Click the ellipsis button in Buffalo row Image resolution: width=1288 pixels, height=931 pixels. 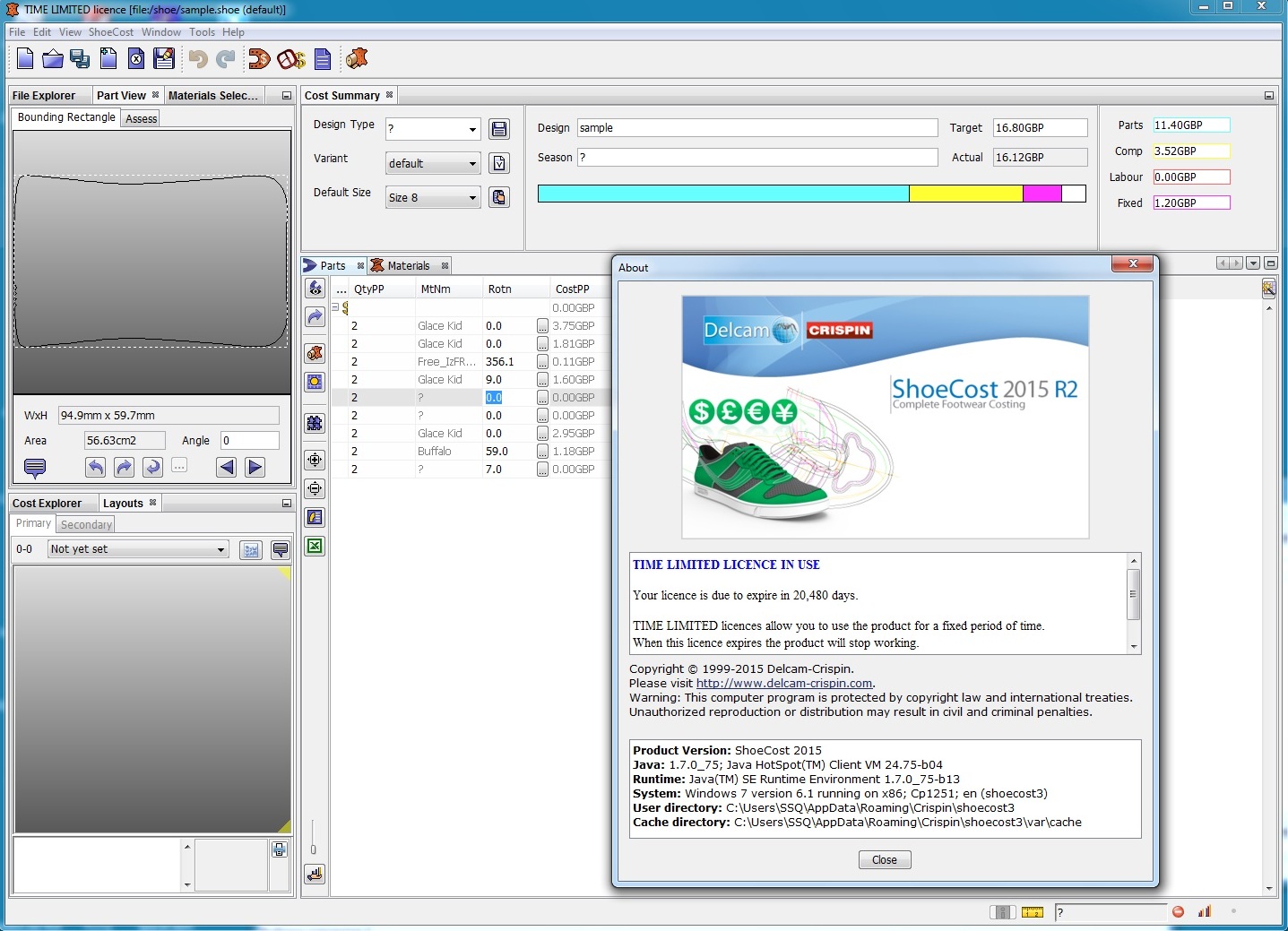542,452
